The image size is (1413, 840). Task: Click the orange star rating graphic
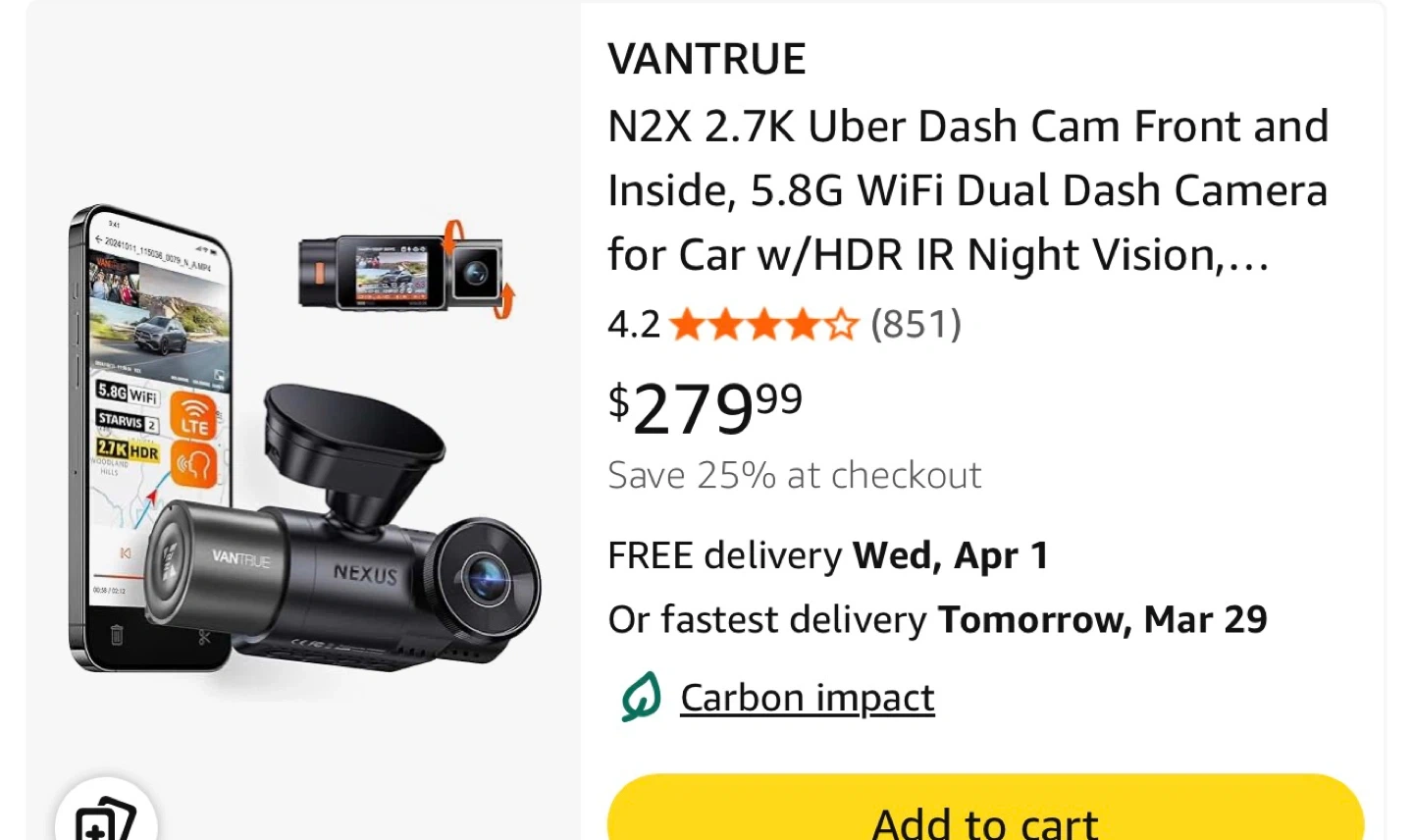point(763,325)
